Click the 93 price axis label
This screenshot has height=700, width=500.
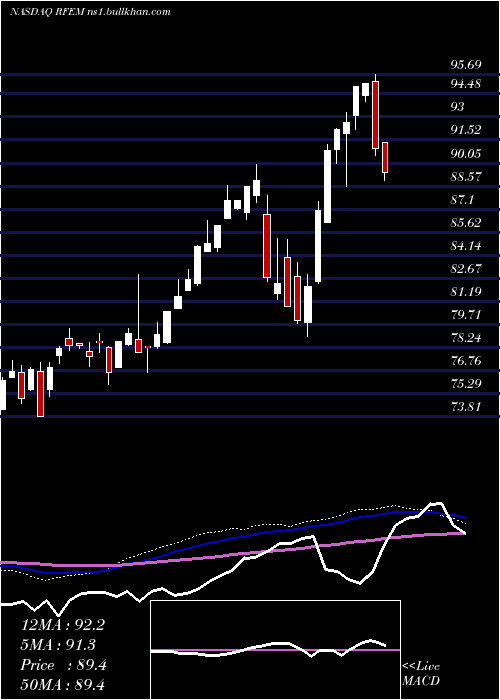[x=458, y=107]
